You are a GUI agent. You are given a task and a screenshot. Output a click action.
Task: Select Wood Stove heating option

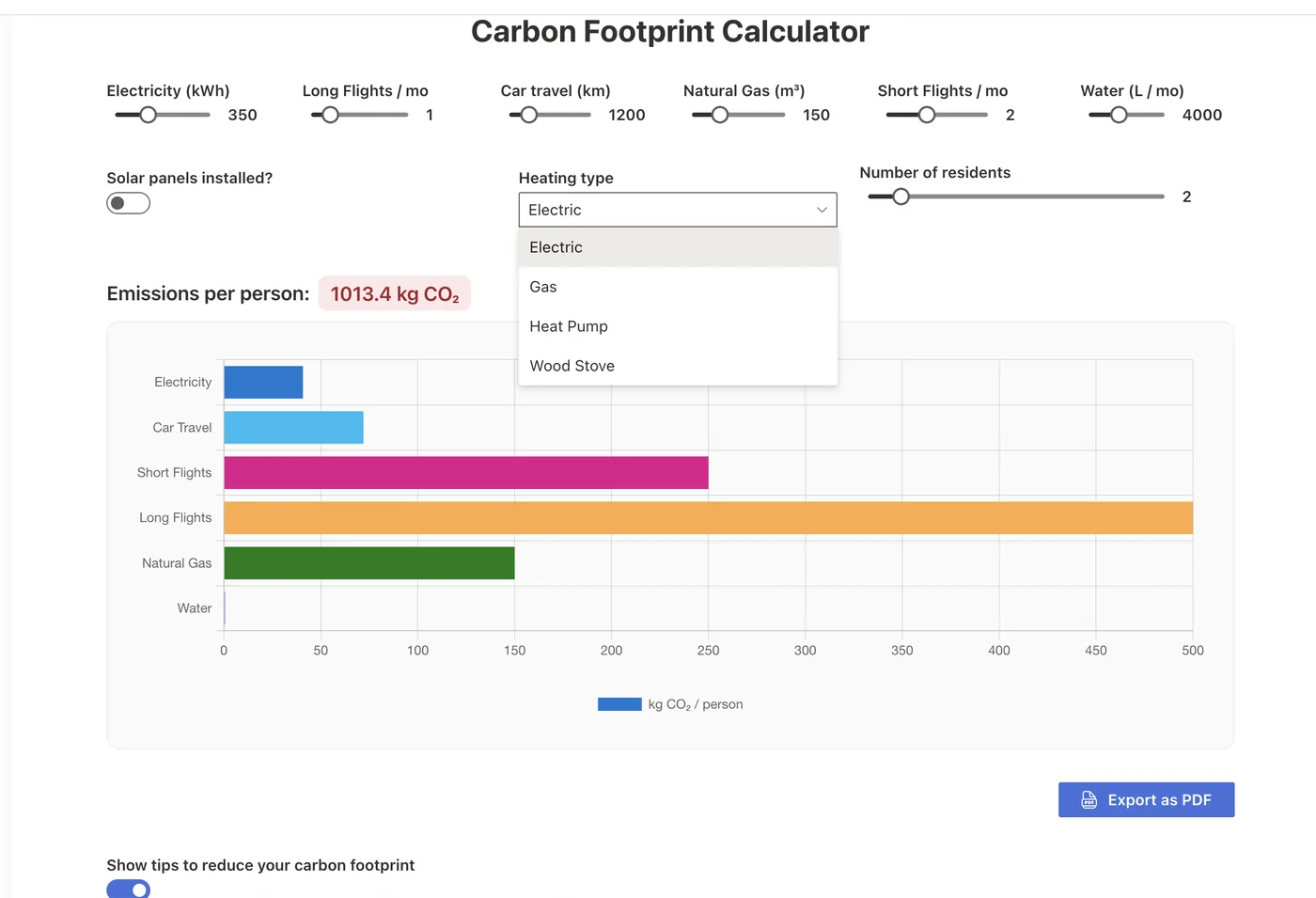[x=678, y=366]
